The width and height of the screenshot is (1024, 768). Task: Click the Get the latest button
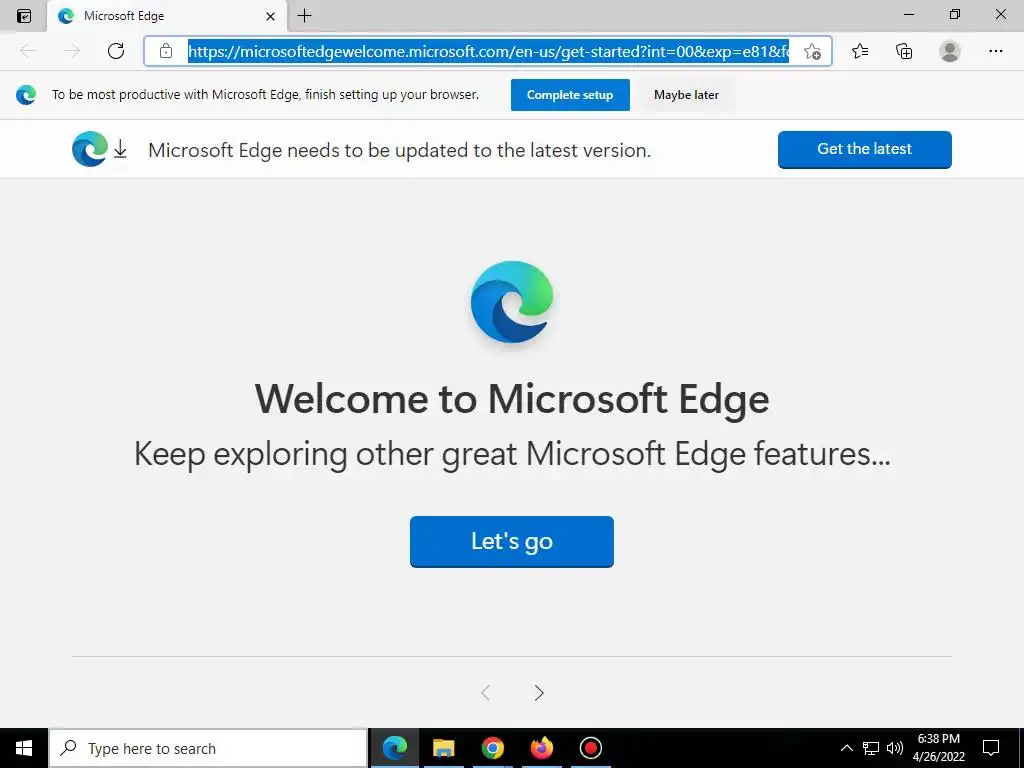[x=865, y=149]
